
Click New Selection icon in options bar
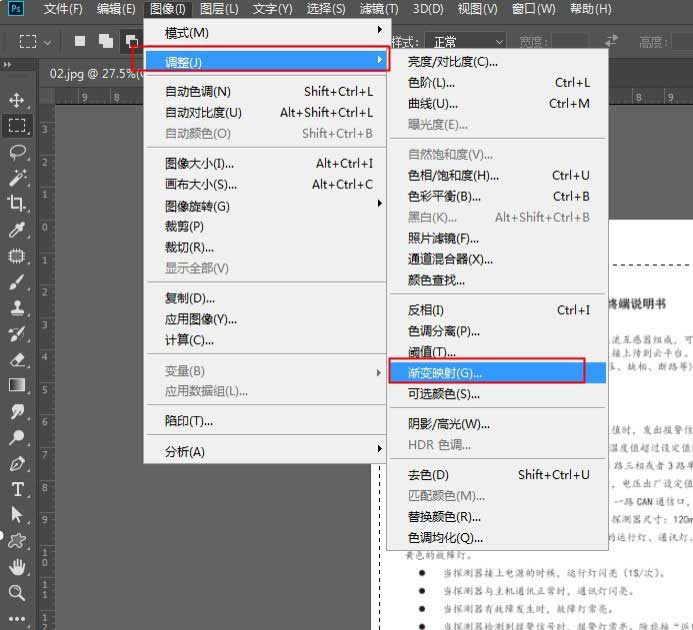(x=80, y=42)
